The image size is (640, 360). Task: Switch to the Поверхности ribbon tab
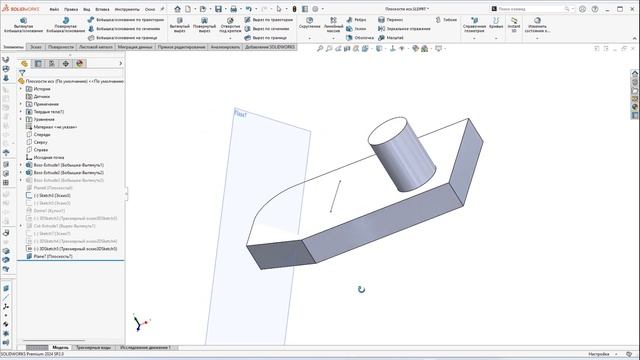(61, 47)
